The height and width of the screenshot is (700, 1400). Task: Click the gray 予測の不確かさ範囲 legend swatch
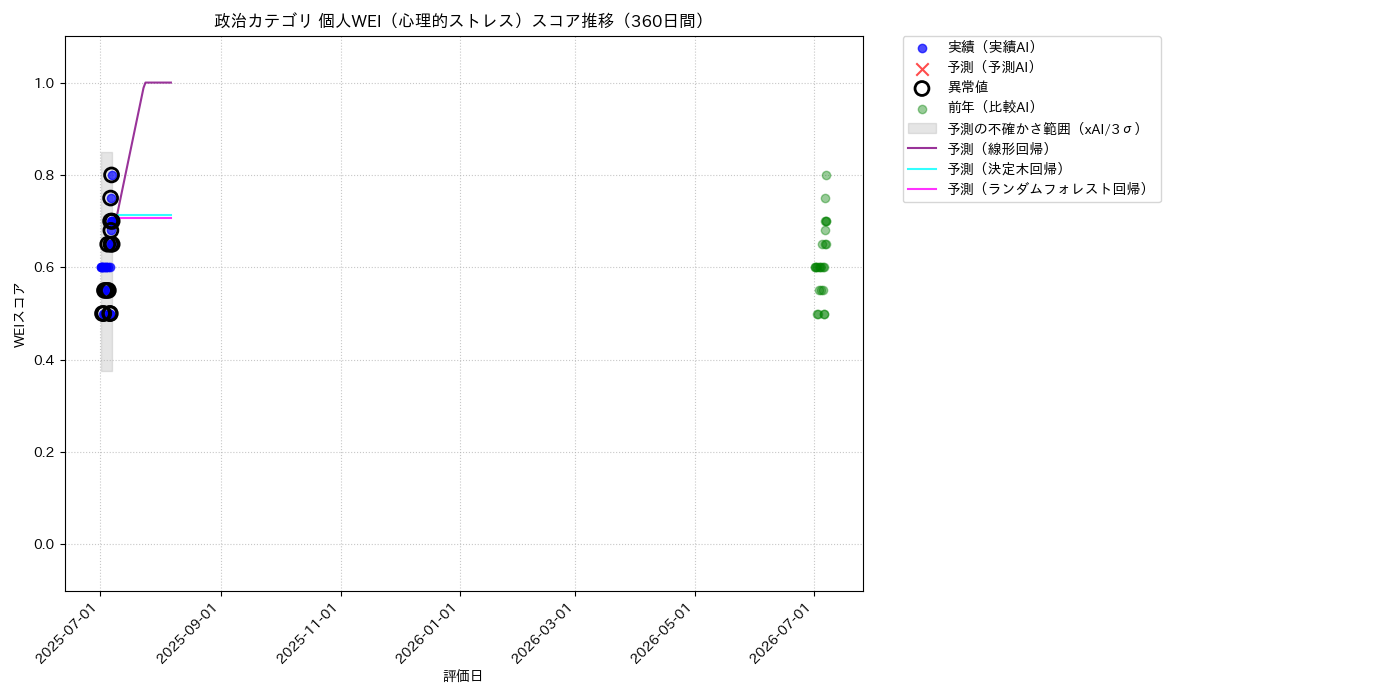tap(922, 129)
